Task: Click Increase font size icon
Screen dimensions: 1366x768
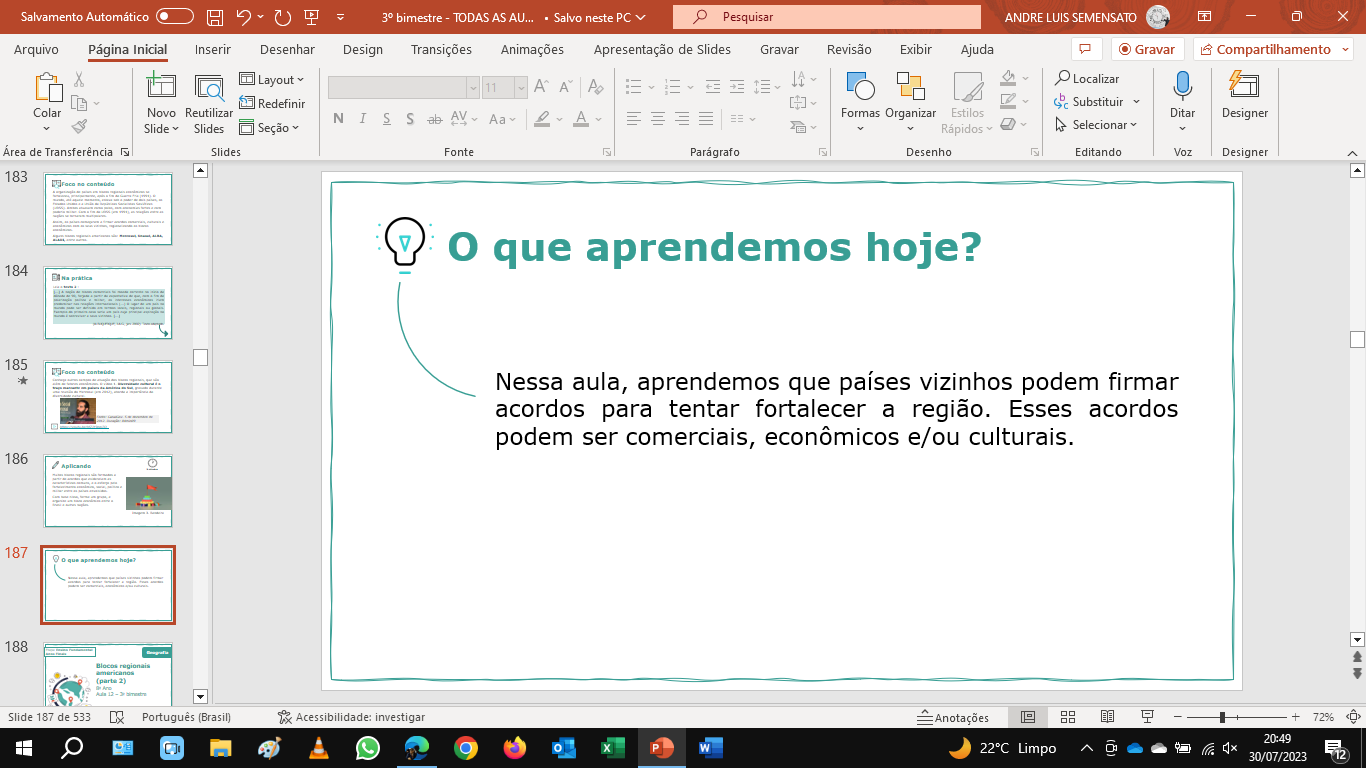Action: point(541,88)
